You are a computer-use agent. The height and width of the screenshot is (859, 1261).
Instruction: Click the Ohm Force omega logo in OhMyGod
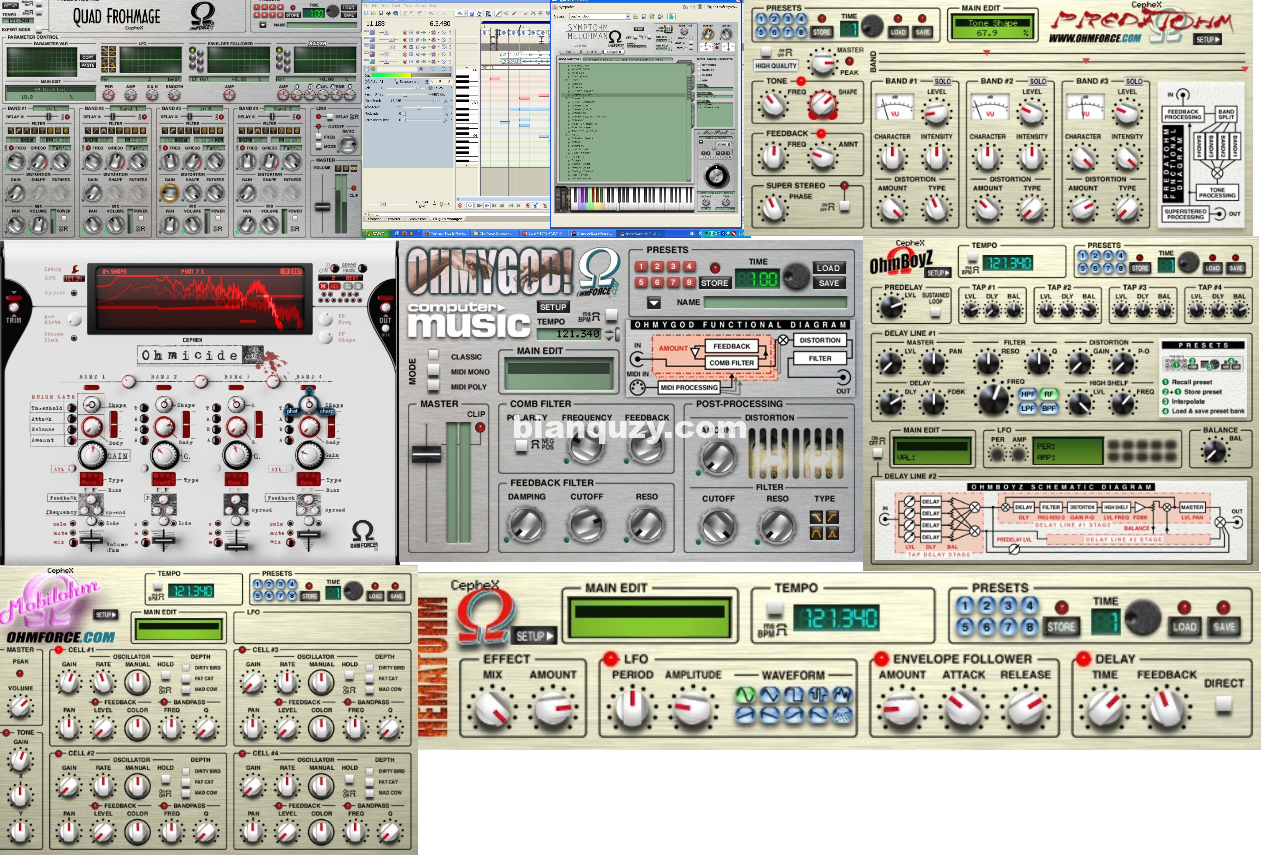[x=599, y=273]
